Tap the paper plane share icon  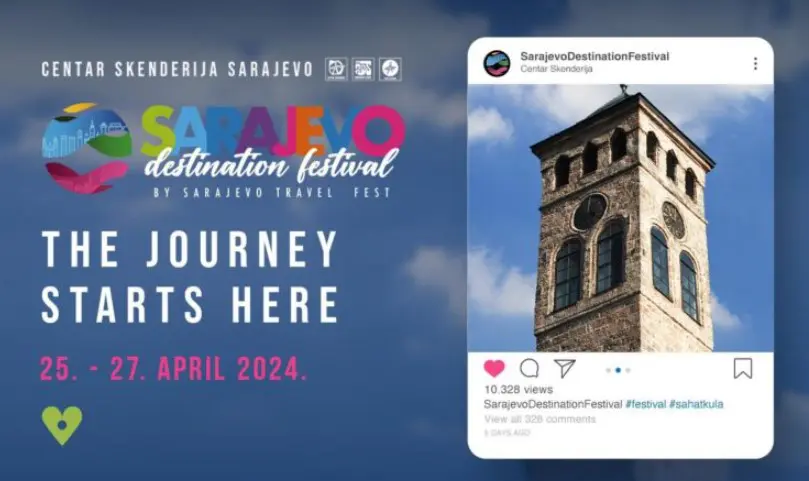click(564, 368)
